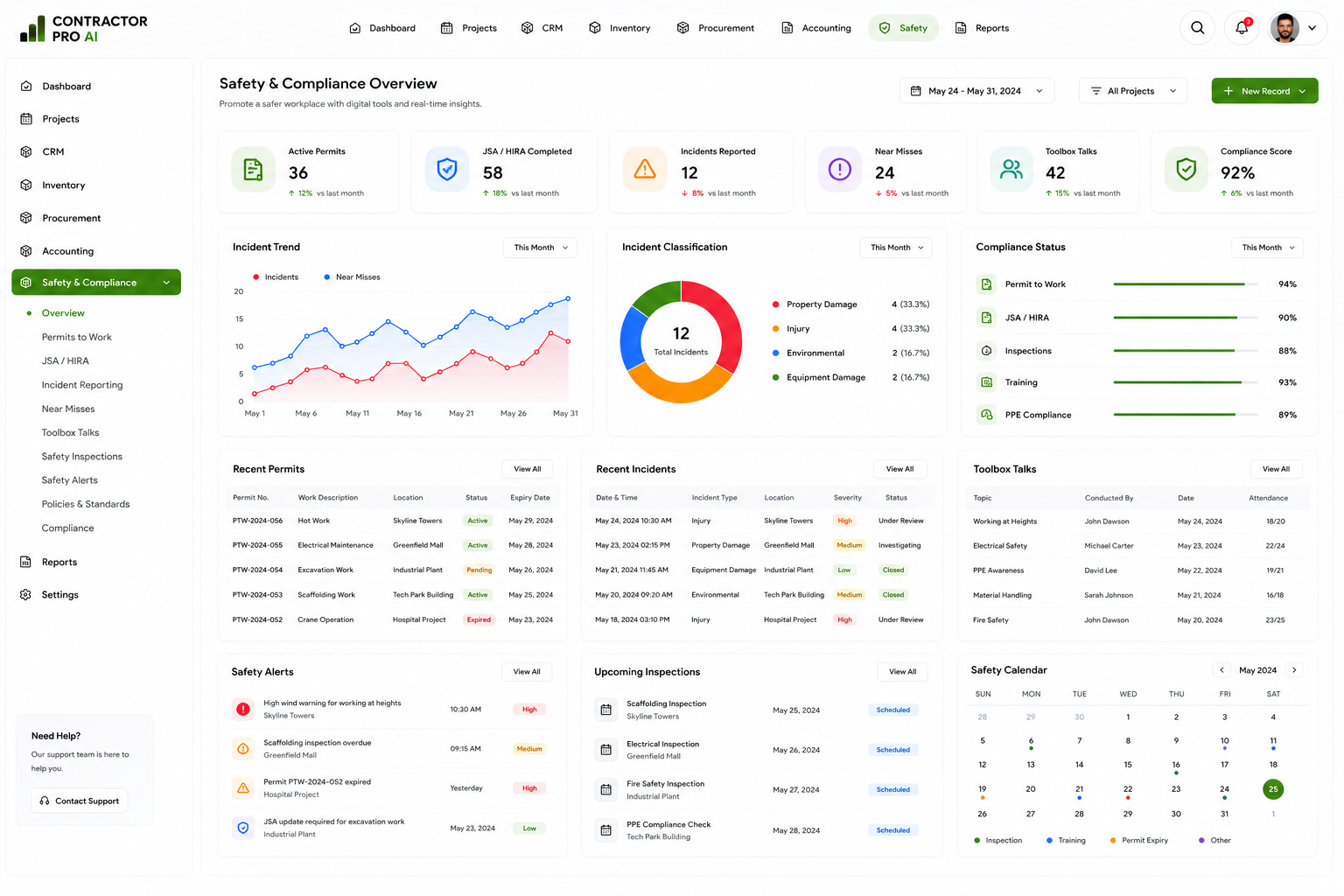Expand the All Projects filter dropdown
The height and width of the screenshot is (896, 1344).
(1133, 91)
